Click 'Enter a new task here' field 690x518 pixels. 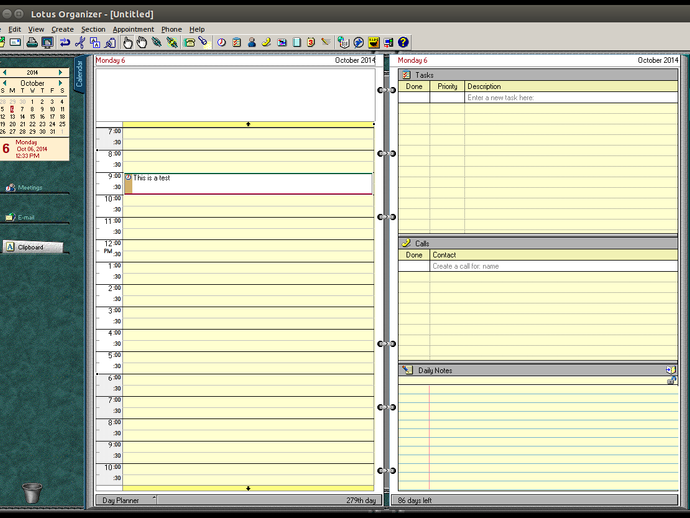point(571,97)
